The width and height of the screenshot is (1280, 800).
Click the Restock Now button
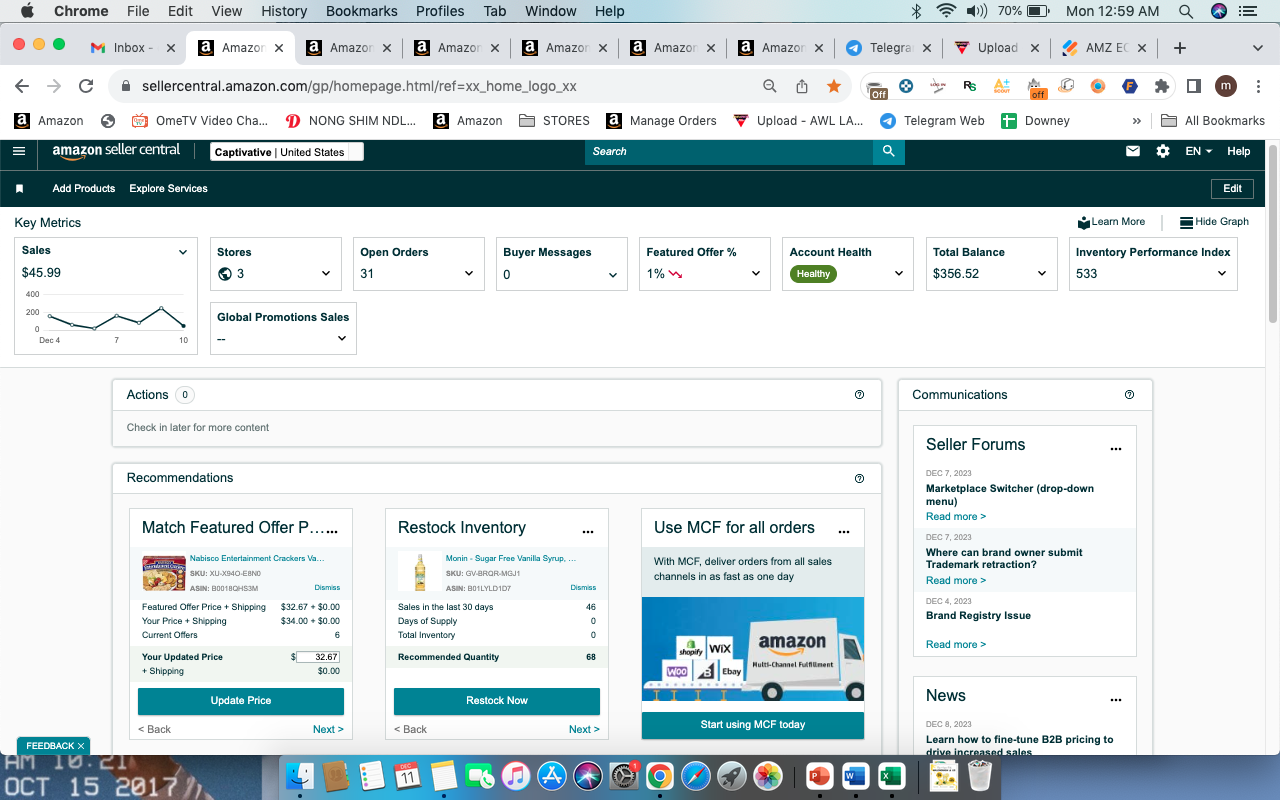point(497,701)
